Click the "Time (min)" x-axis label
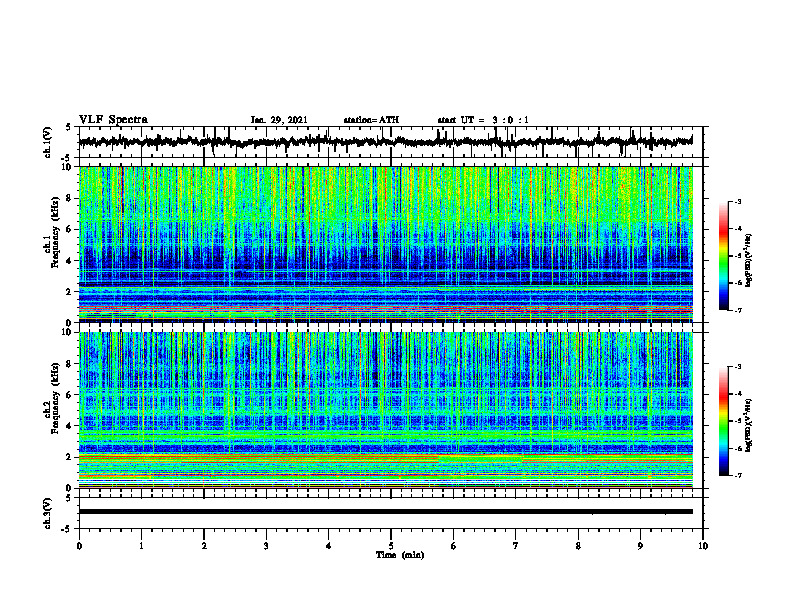The height and width of the screenshot is (612, 792). [400, 555]
